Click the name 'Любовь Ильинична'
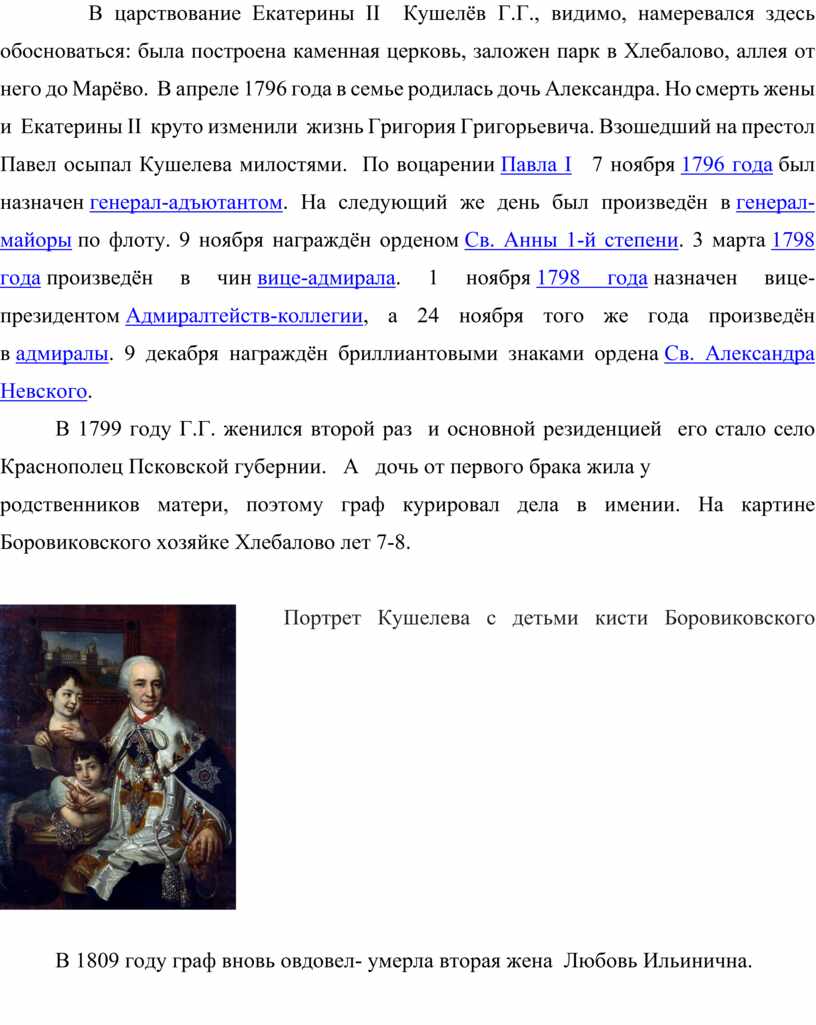The image size is (816, 1025). coord(656,961)
